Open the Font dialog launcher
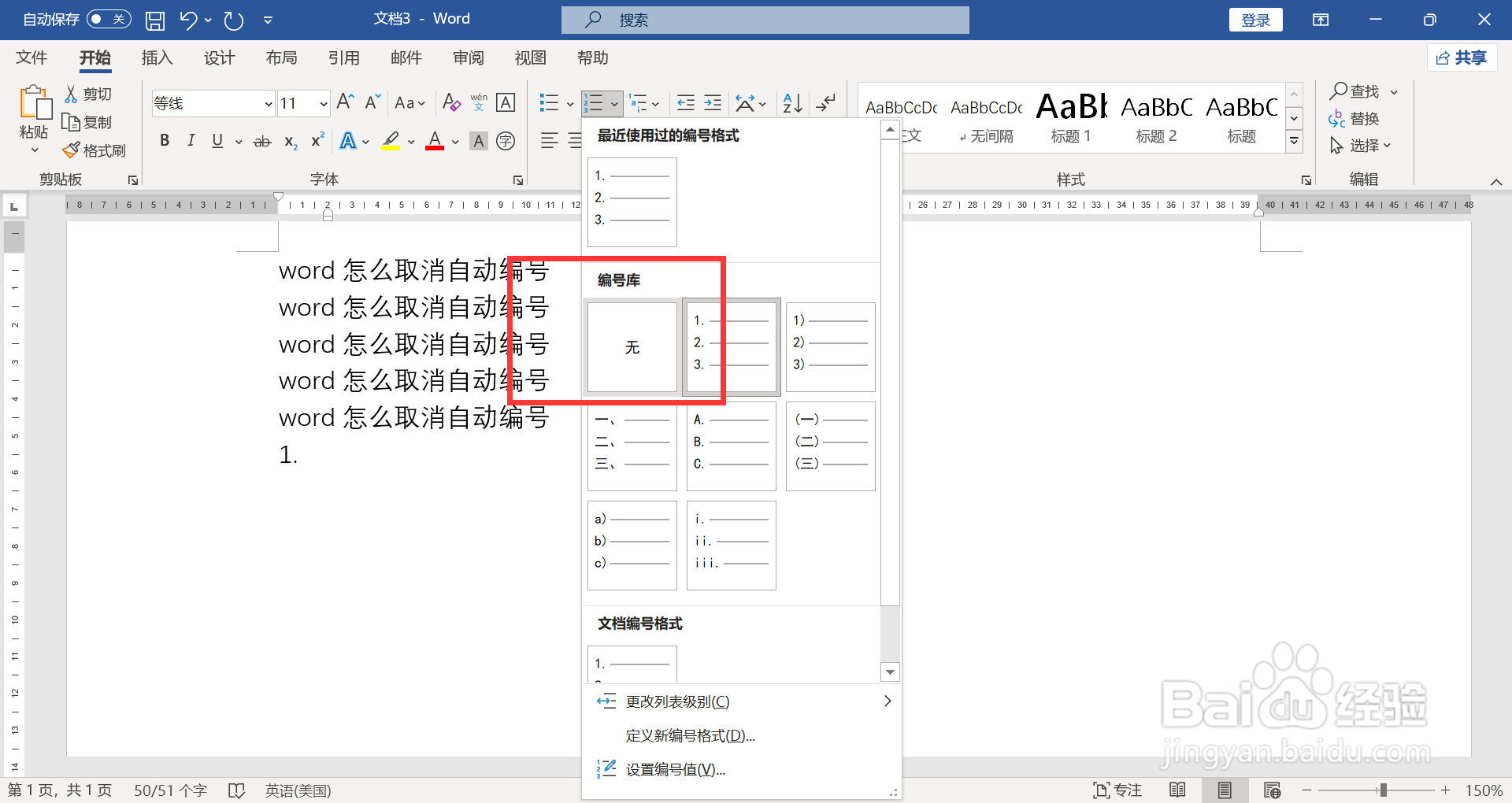Screen dimensions: 1512x803 [518, 180]
